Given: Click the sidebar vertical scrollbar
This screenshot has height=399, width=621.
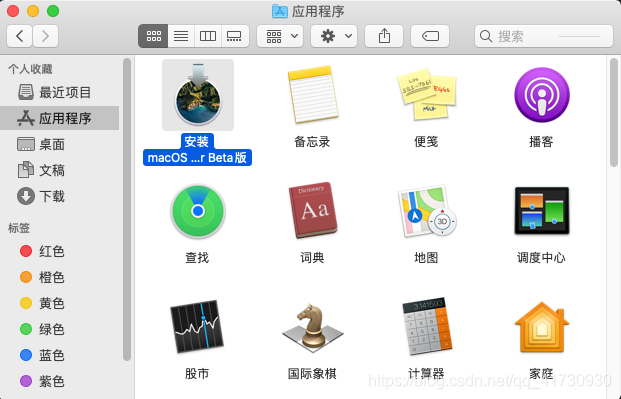Looking at the screenshot, I should click(x=127, y=210).
